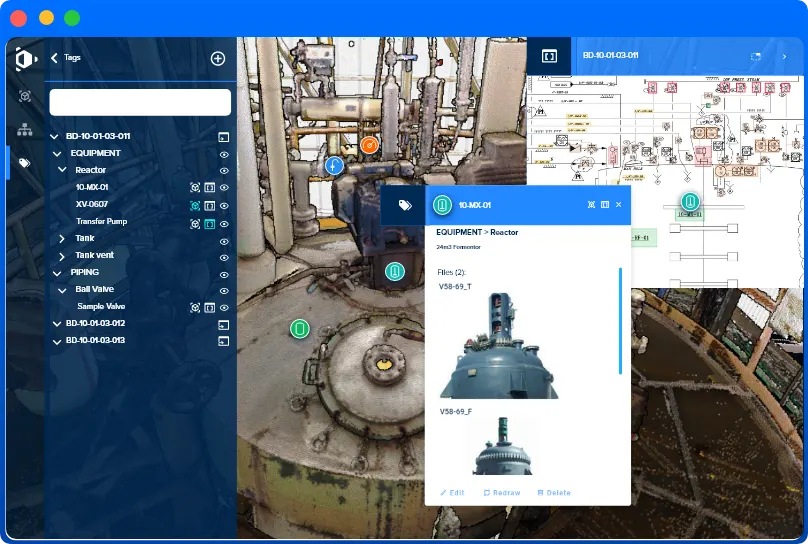
Task: Click Redraw in the tag popup
Action: [502, 493]
